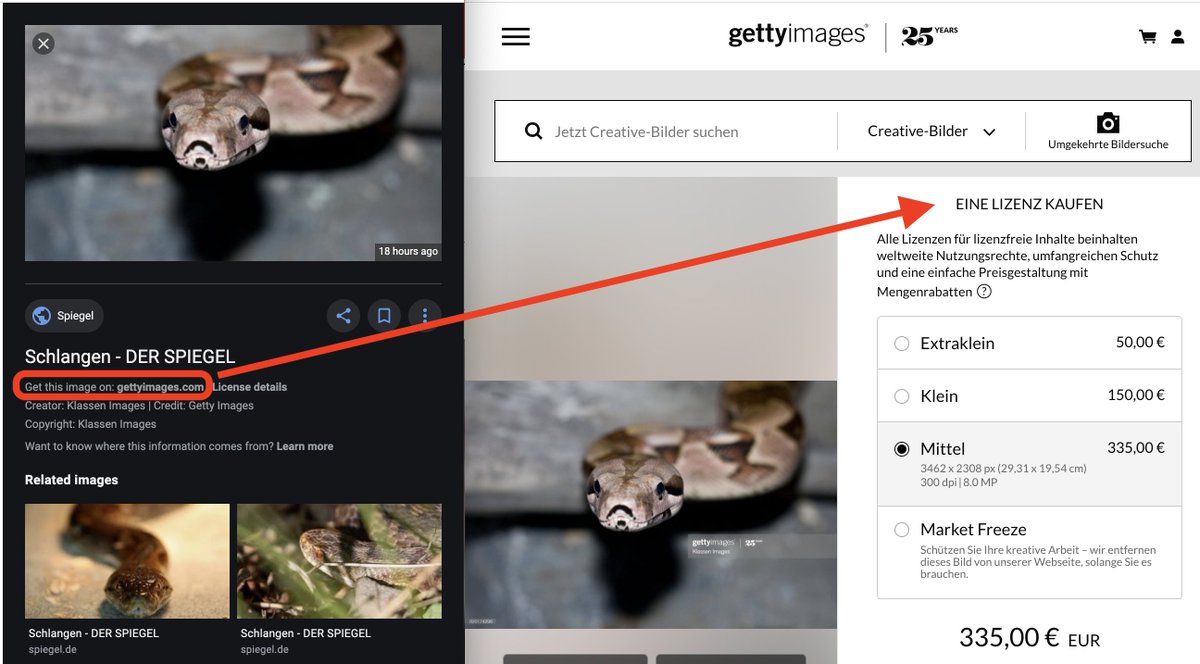Open the shopping cart
Image resolution: width=1200 pixels, height=664 pixels.
[1147, 37]
